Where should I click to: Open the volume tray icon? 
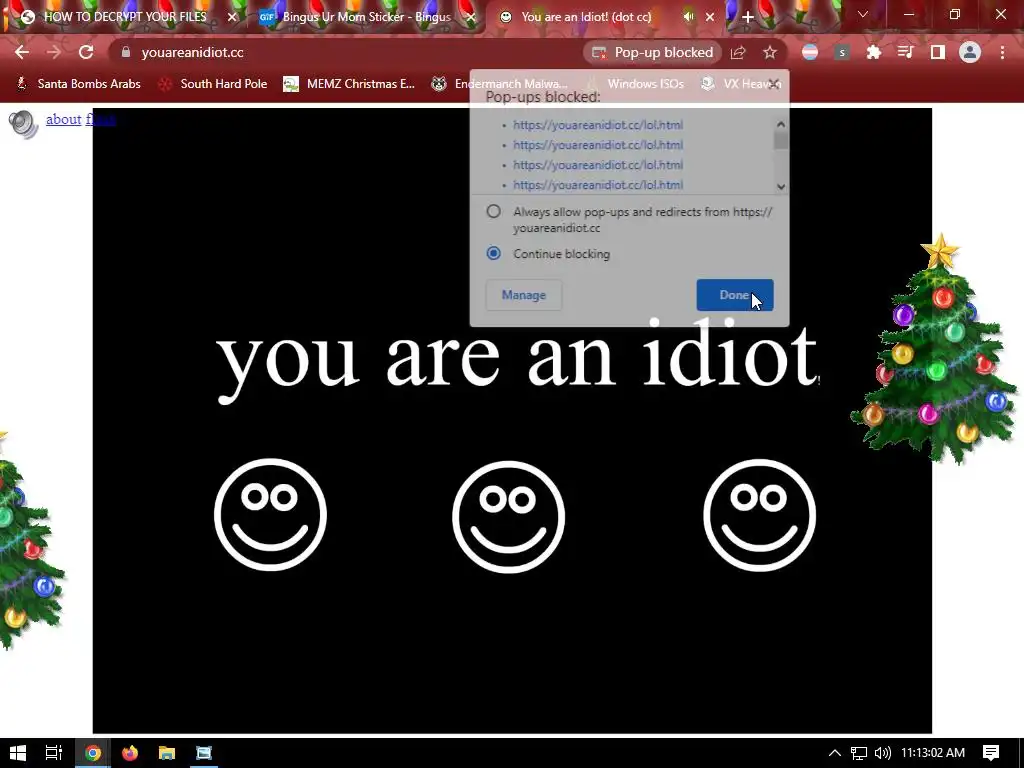[x=882, y=753]
